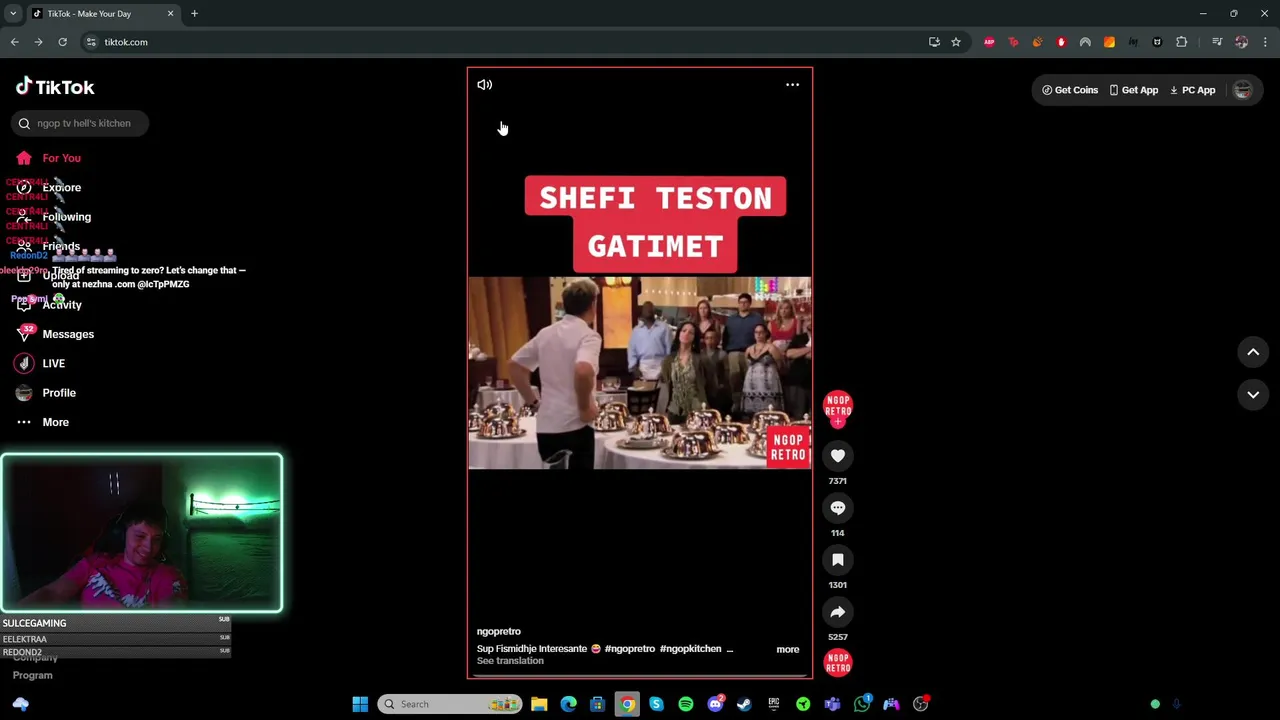Open the NGOP Retro creator avatar
Screen dimensions: 1280x720
(838, 405)
